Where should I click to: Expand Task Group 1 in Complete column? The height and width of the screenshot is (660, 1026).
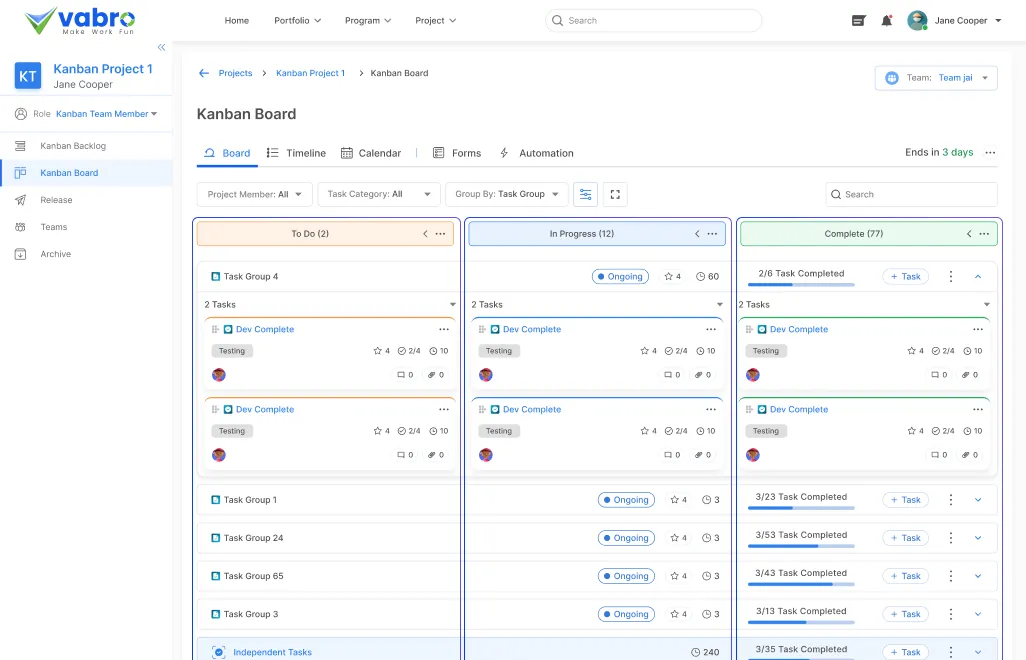coord(977,499)
